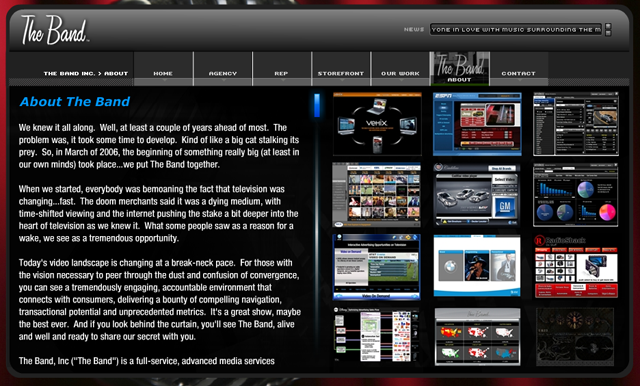Click the news ticker down arrow
Image resolution: width=640 pixels, height=386 pixels.
click(608, 33)
